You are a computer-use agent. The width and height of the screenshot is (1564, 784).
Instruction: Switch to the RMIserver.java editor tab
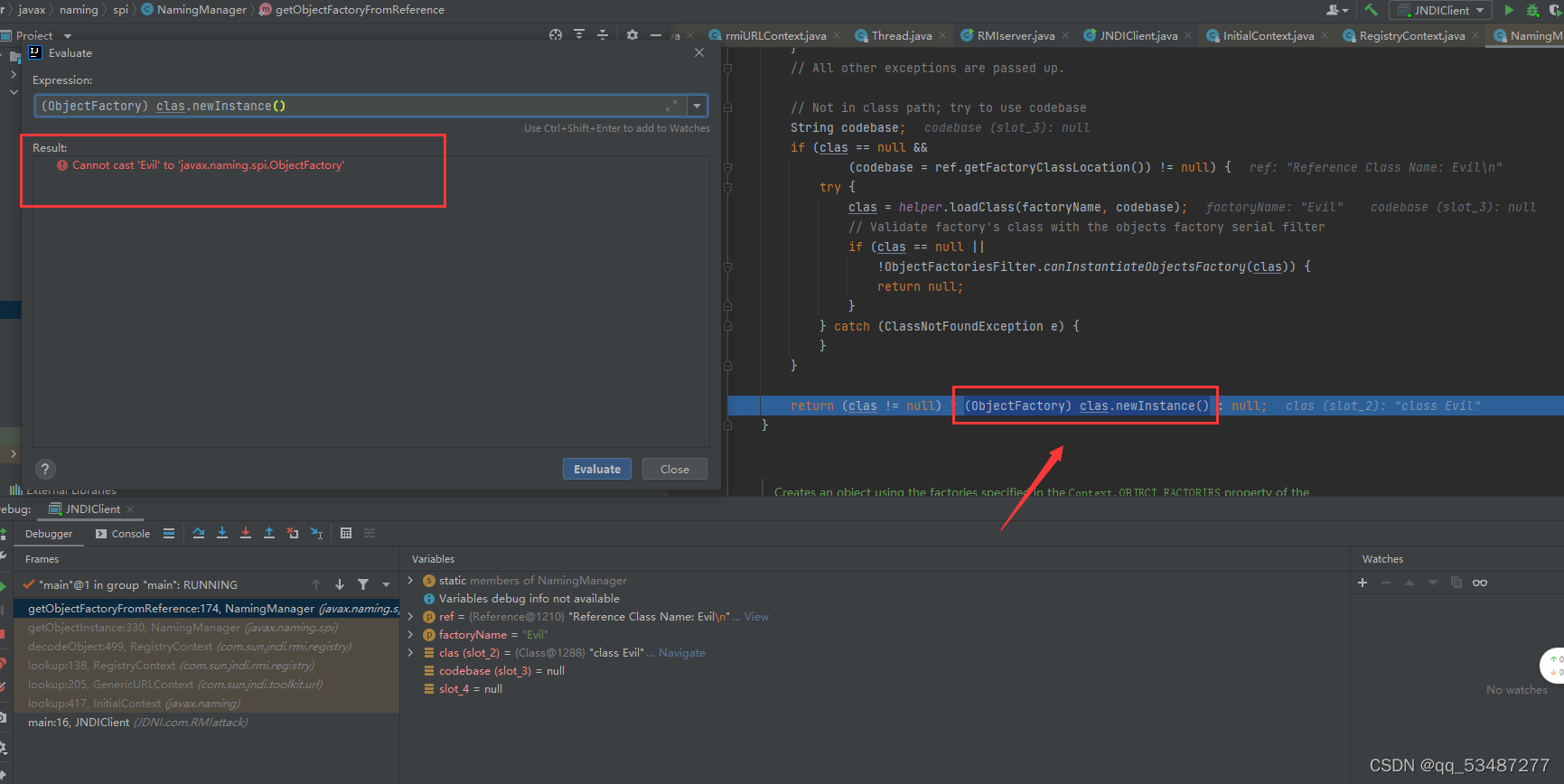(1015, 35)
